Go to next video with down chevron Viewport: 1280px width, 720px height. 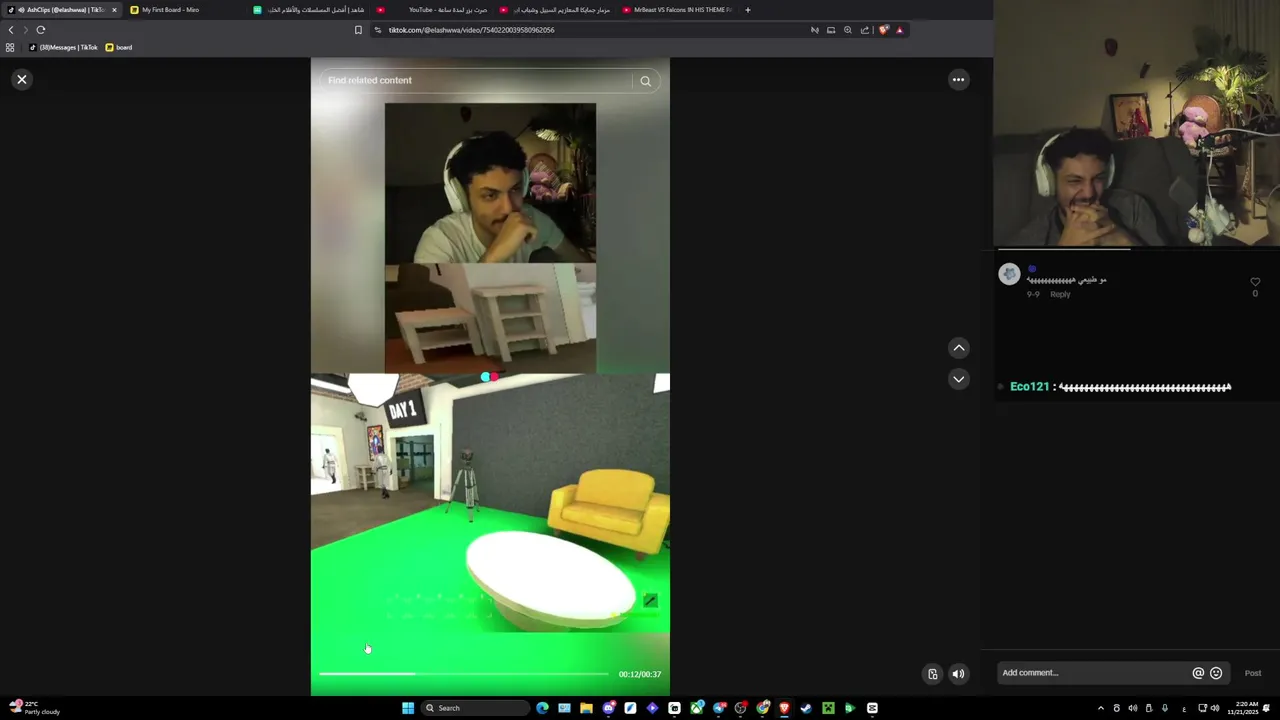pos(958,379)
